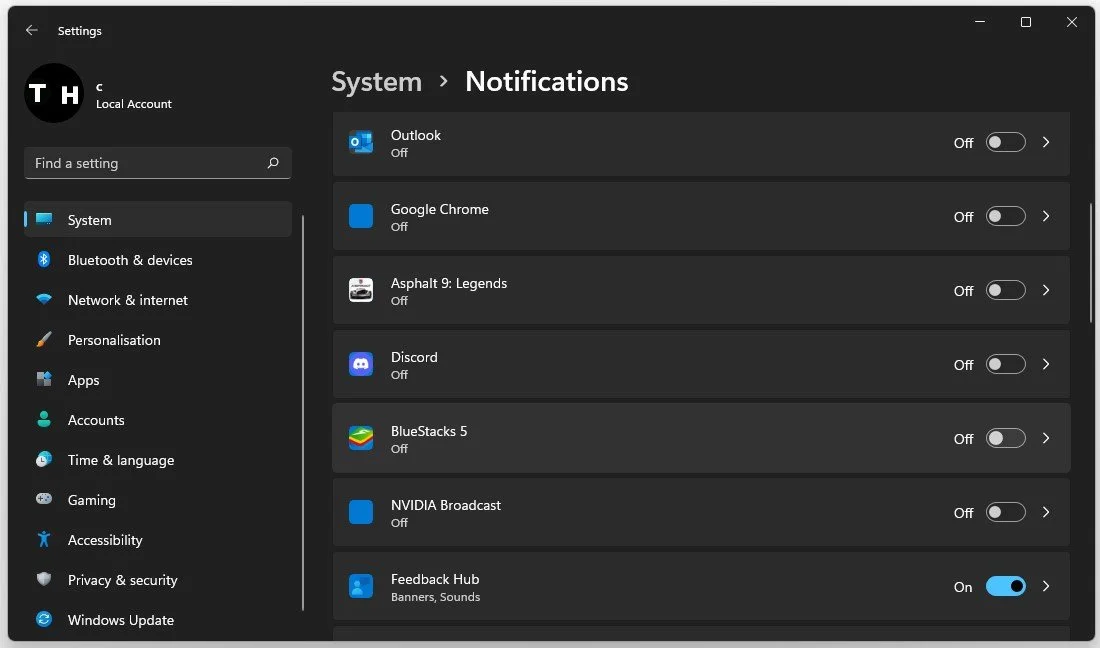The image size is (1100, 648).
Task: Minimize the Settings window
Action: pyautogui.click(x=980, y=22)
